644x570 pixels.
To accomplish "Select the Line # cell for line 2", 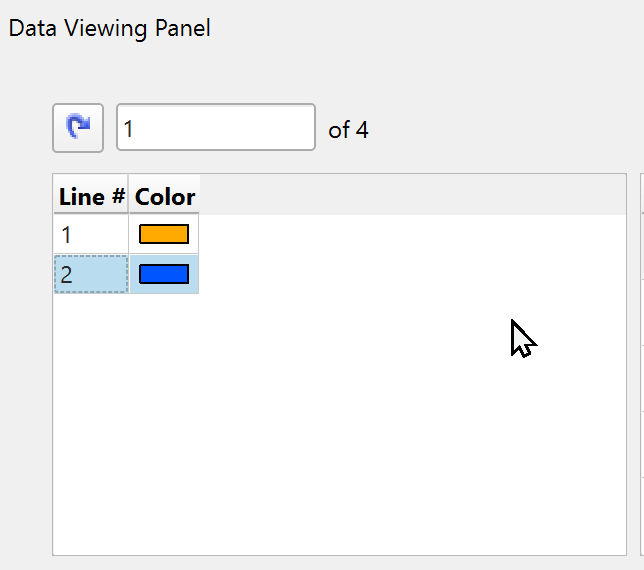I will (x=91, y=274).
